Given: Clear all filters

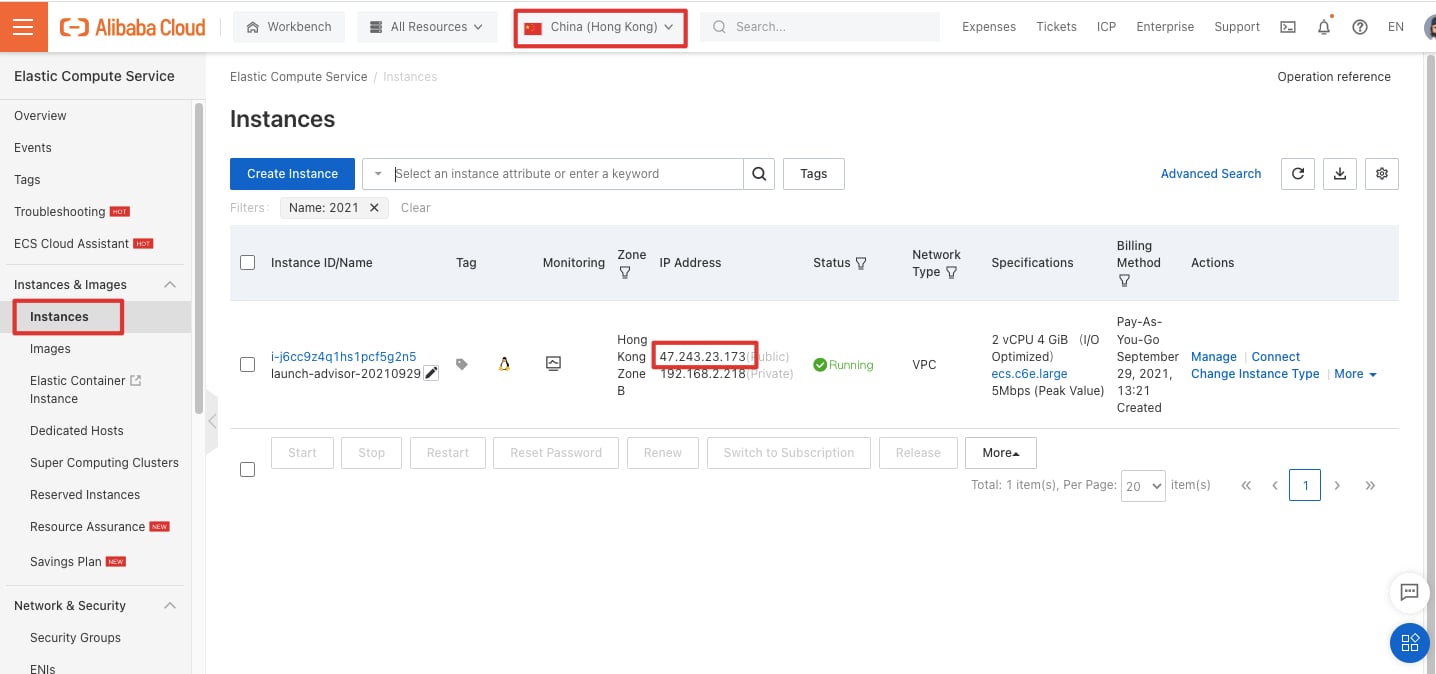Looking at the screenshot, I should [415, 208].
